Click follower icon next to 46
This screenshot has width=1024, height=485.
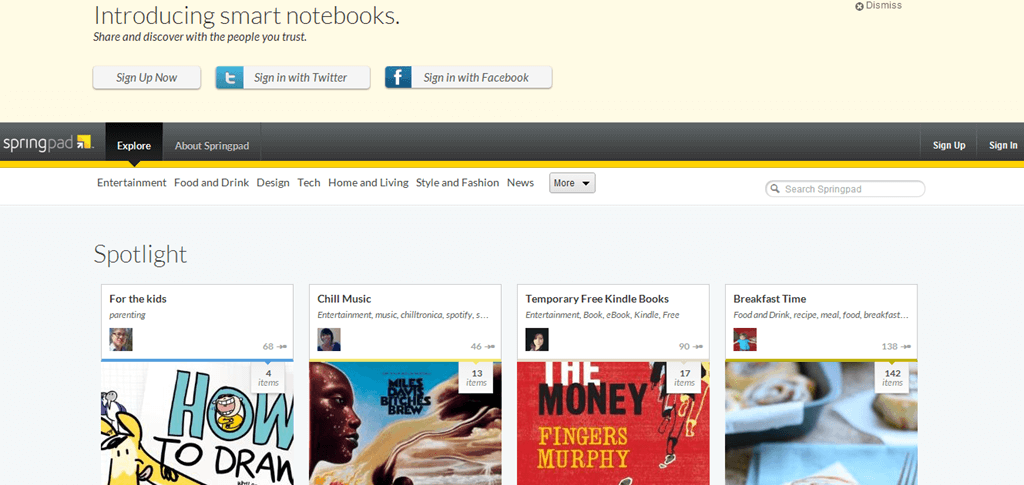(x=490, y=347)
